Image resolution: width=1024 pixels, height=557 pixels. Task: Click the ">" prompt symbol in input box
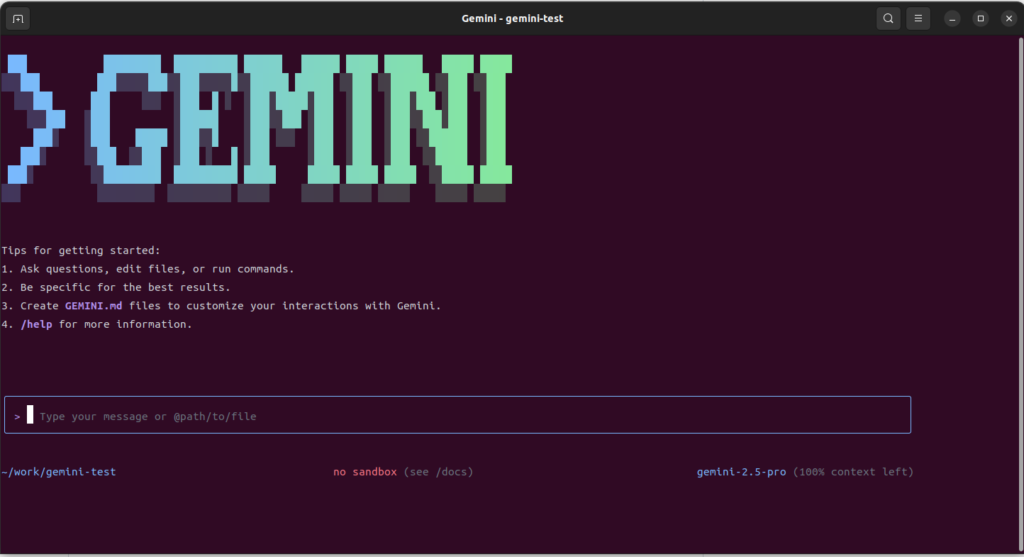point(17,416)
